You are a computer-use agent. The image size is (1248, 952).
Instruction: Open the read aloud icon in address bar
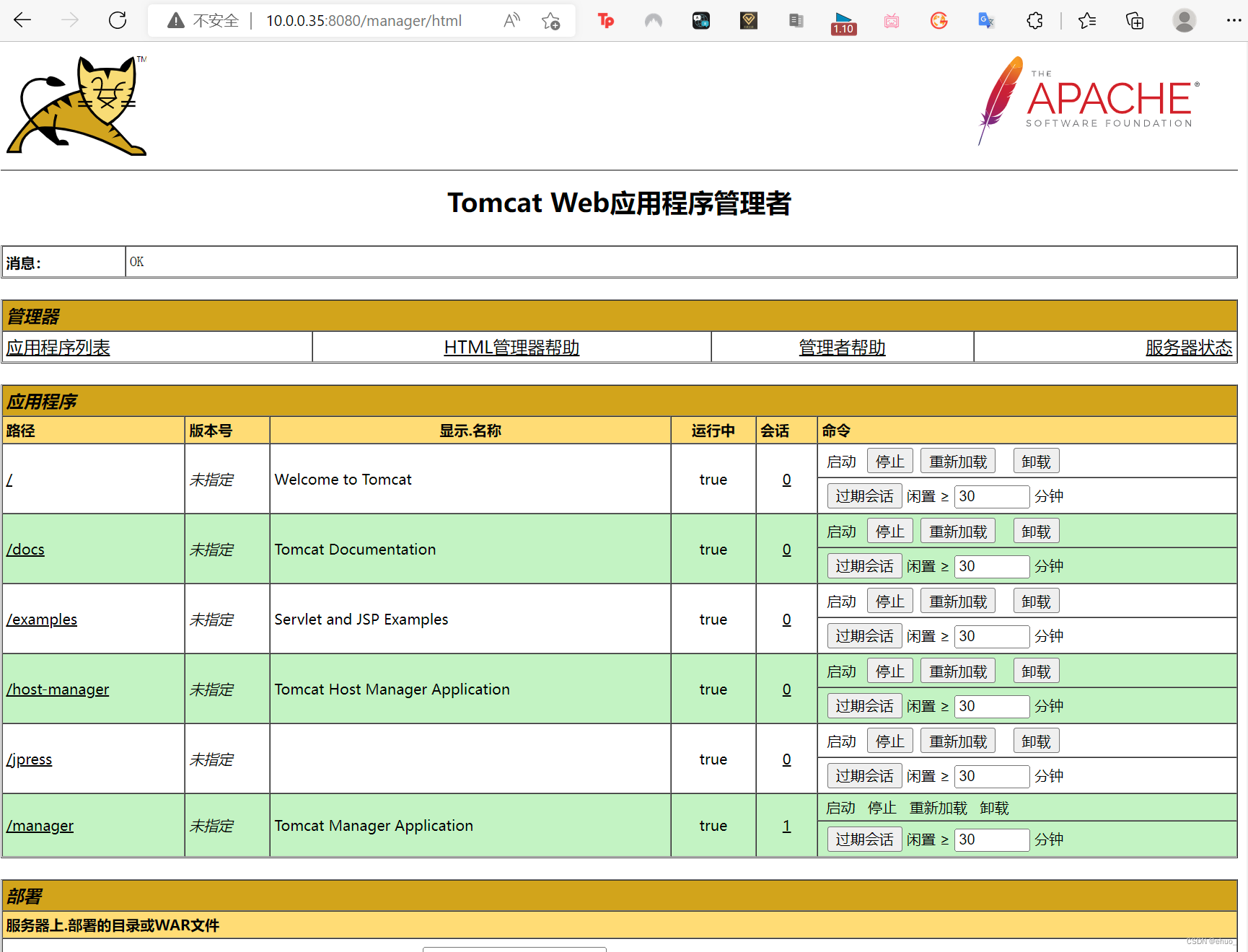[511, 21]
